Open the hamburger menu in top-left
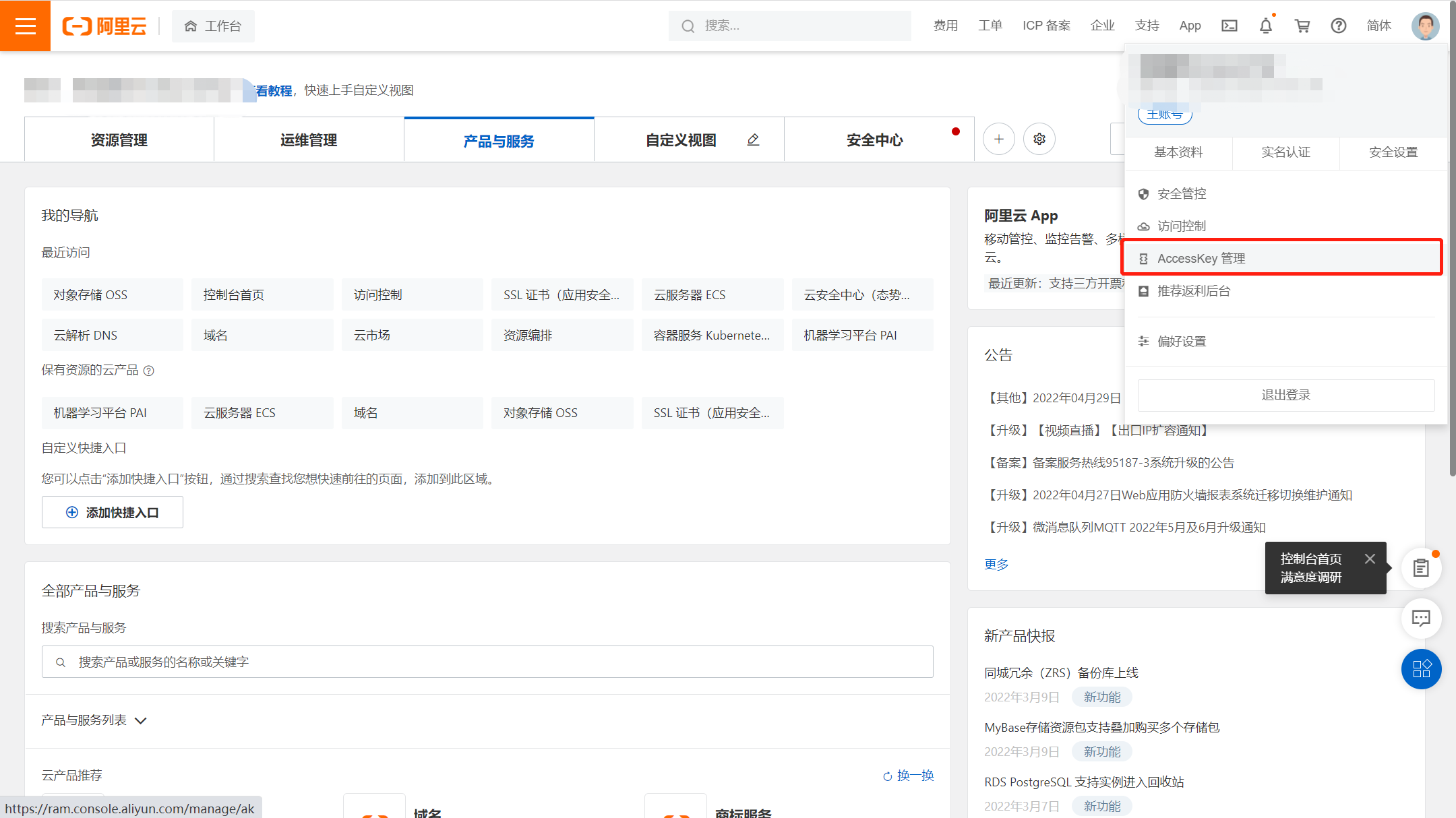Image resolution: width=1456 pixels, height=818 pixels. pos(25,26)
